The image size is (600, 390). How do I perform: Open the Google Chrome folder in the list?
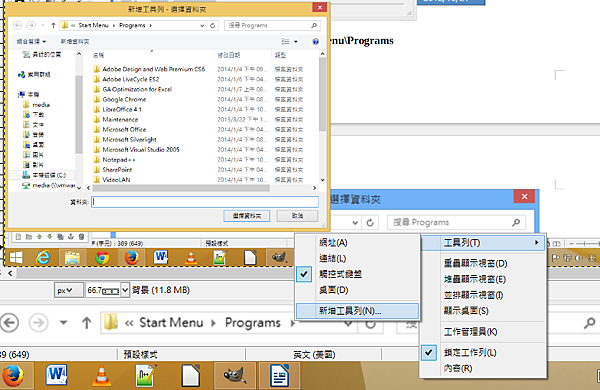click(124, 99)
